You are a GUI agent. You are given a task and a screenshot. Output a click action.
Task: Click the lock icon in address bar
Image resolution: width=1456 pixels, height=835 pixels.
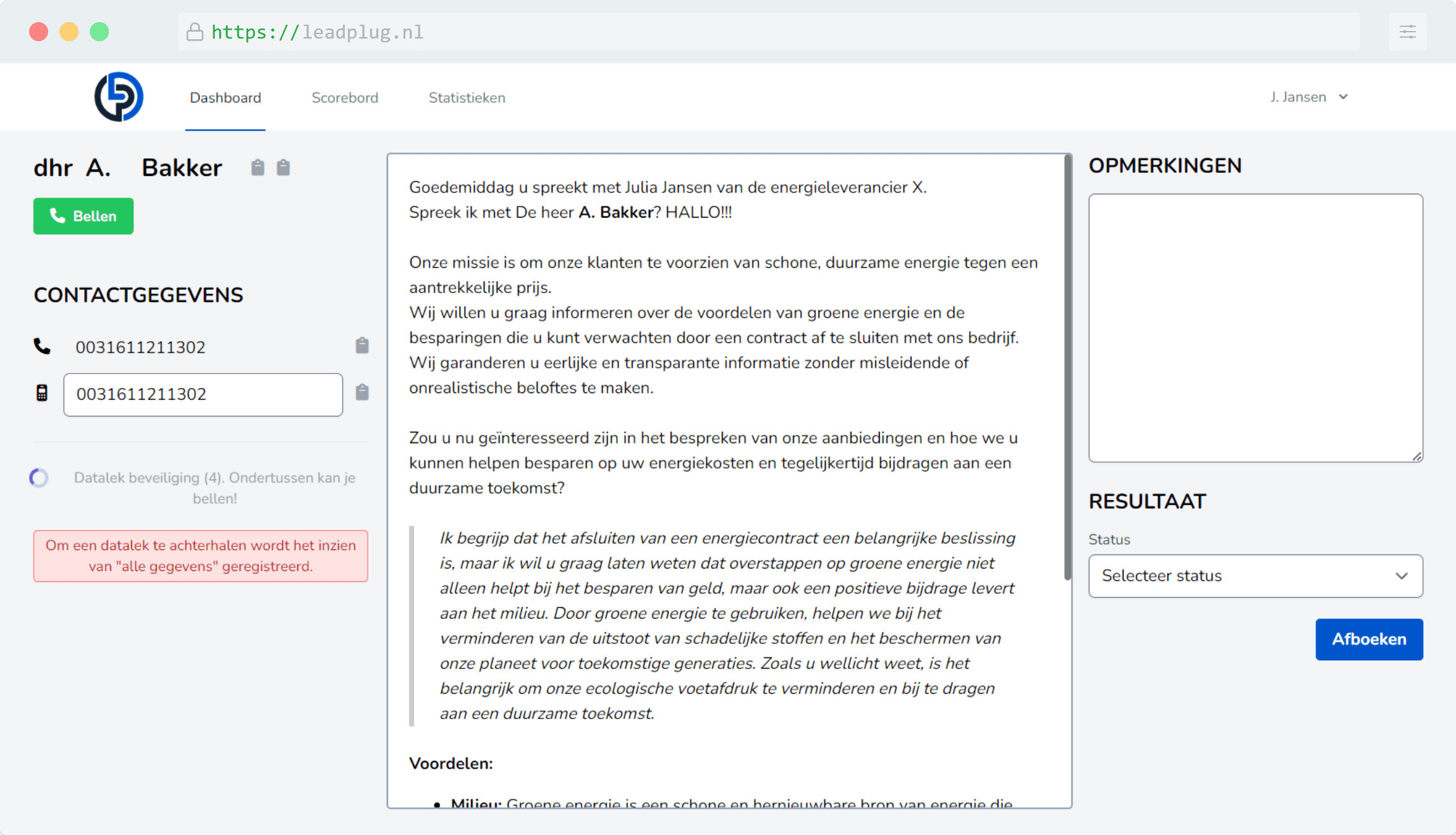pyautogui.click(x=195, y=32)
